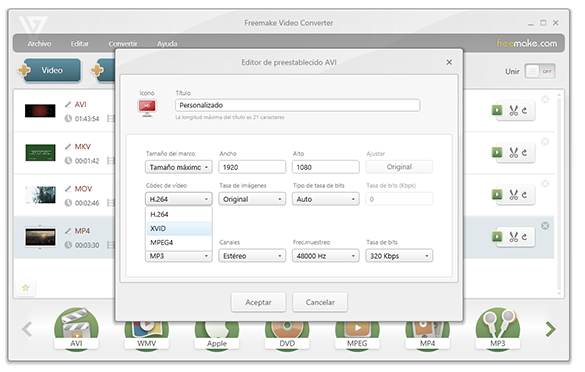Choose the WMV output format icon

[x=147, y=336]
